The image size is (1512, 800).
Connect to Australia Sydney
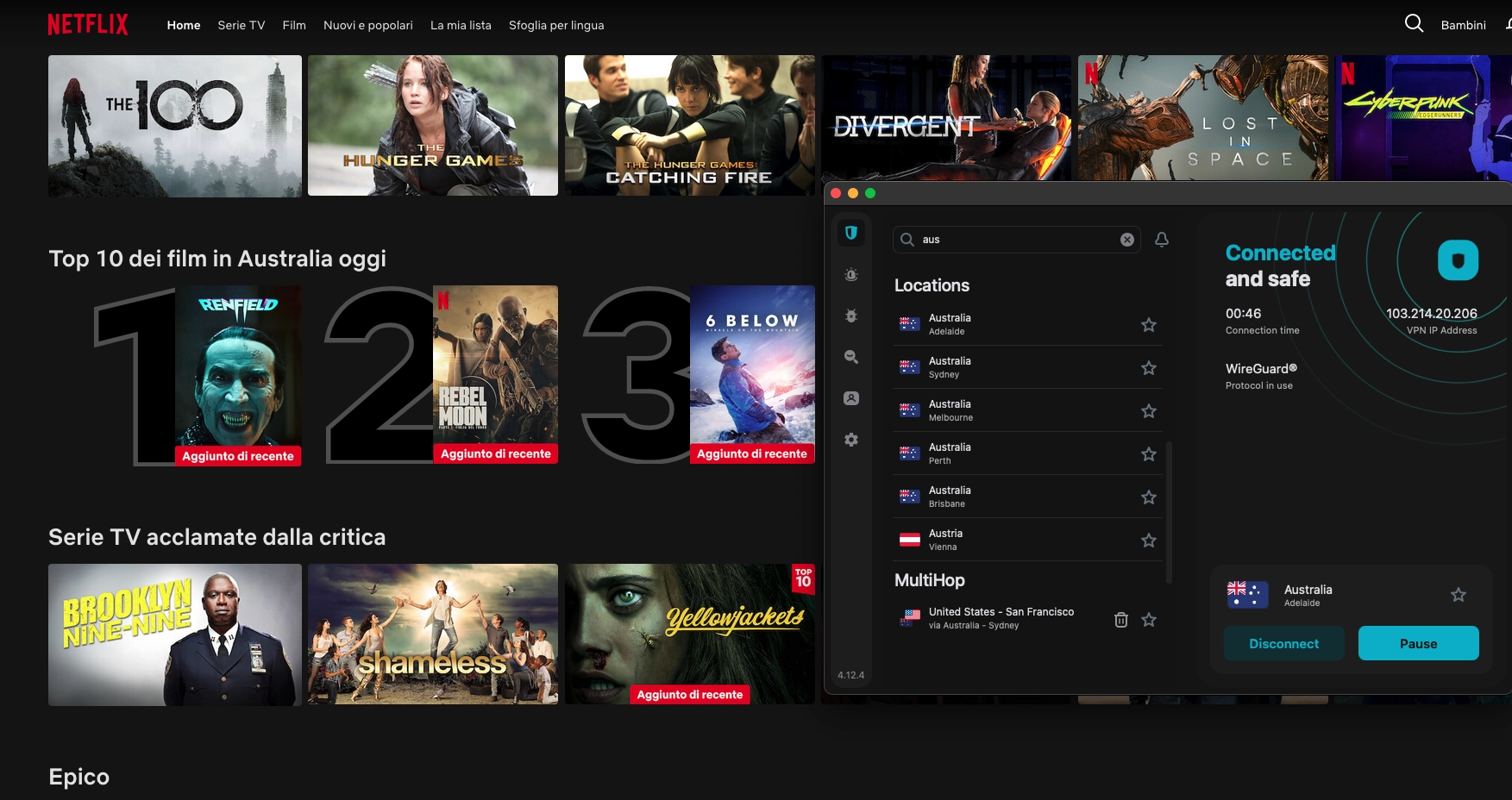(x=1028, y=367)
